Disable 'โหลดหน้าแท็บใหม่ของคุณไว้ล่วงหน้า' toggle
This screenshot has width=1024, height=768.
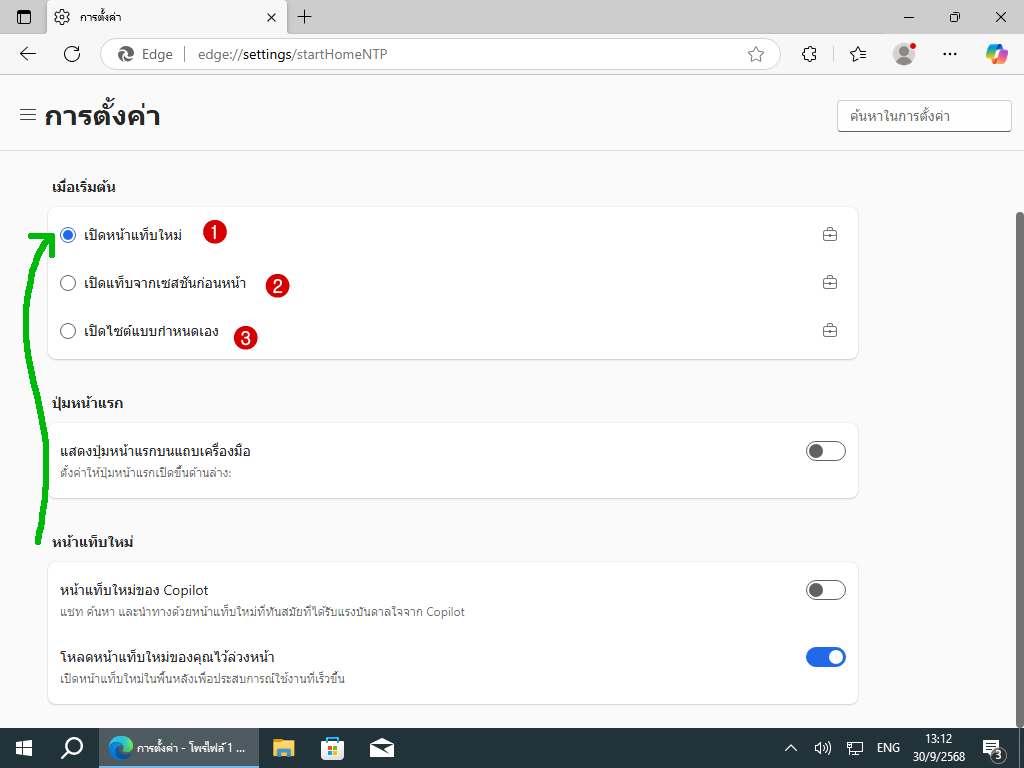click(825, 657)
